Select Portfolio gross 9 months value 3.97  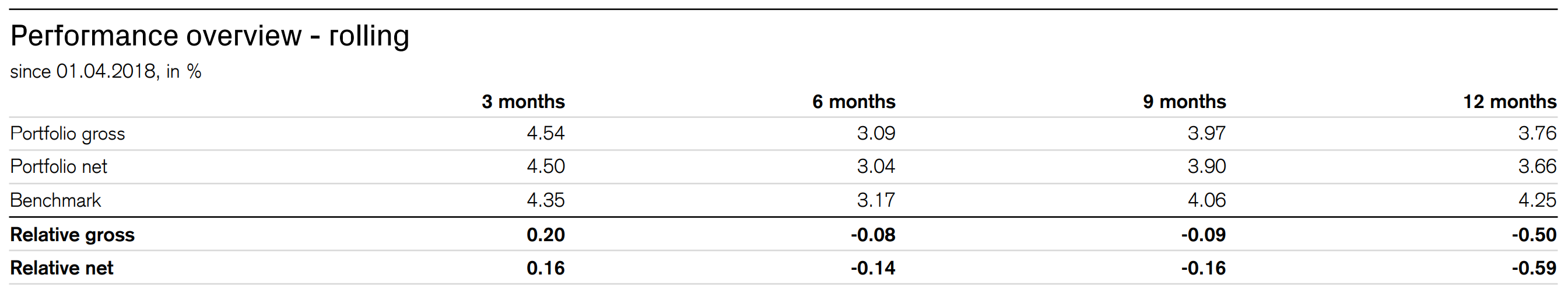pos(1206,133)
